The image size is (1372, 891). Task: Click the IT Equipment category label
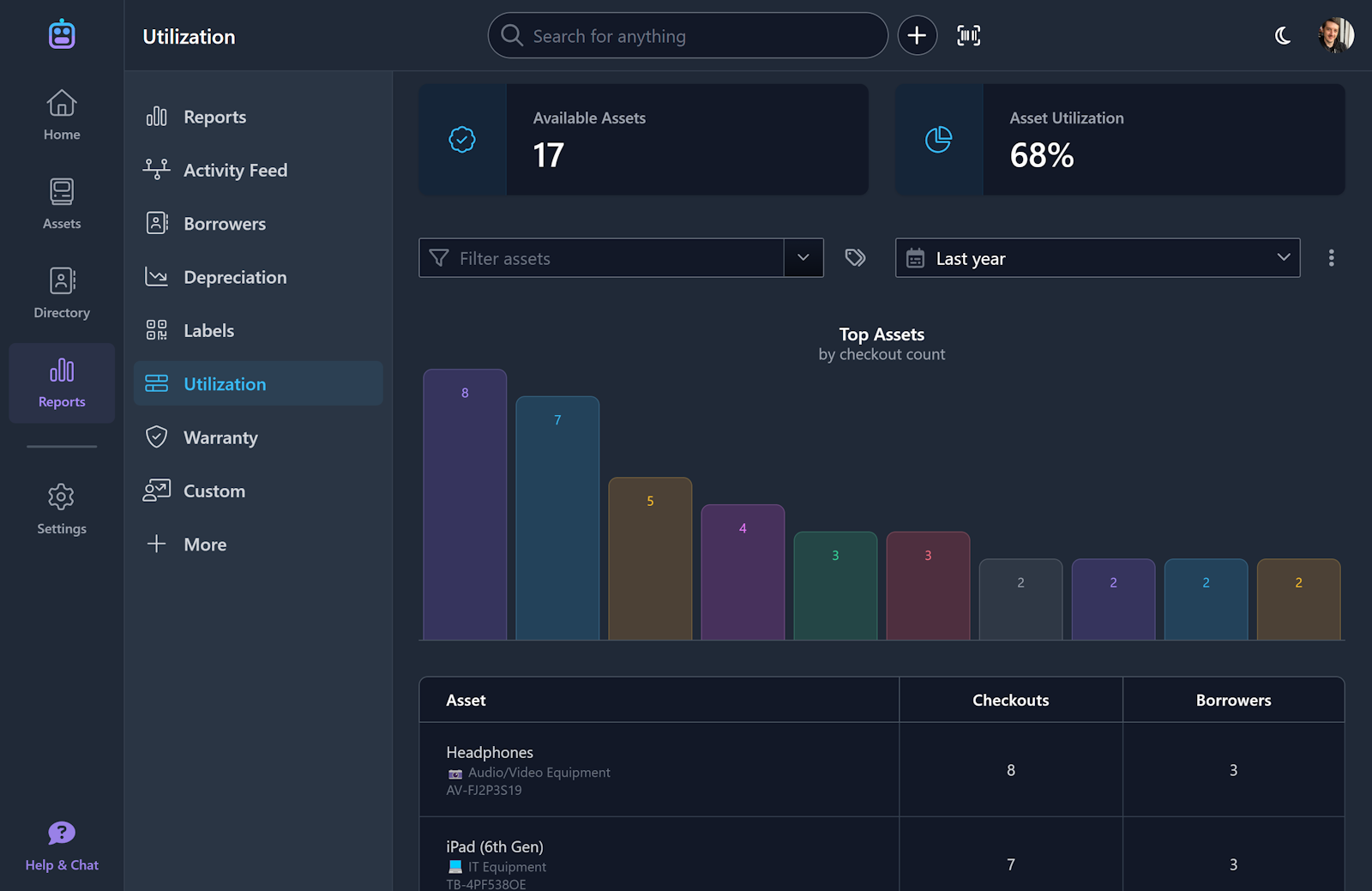507,867
